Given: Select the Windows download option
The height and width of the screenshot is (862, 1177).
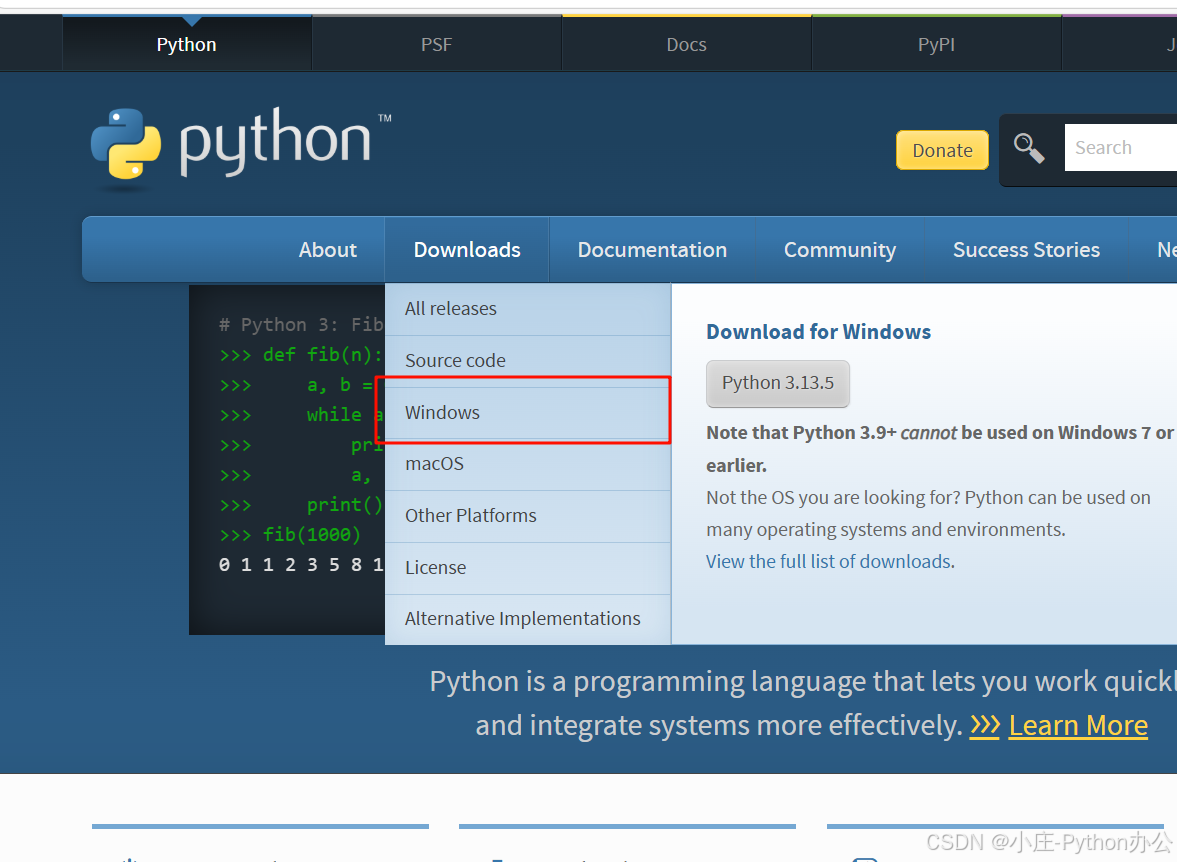Looking at the screenshot, I should point(442,411).
